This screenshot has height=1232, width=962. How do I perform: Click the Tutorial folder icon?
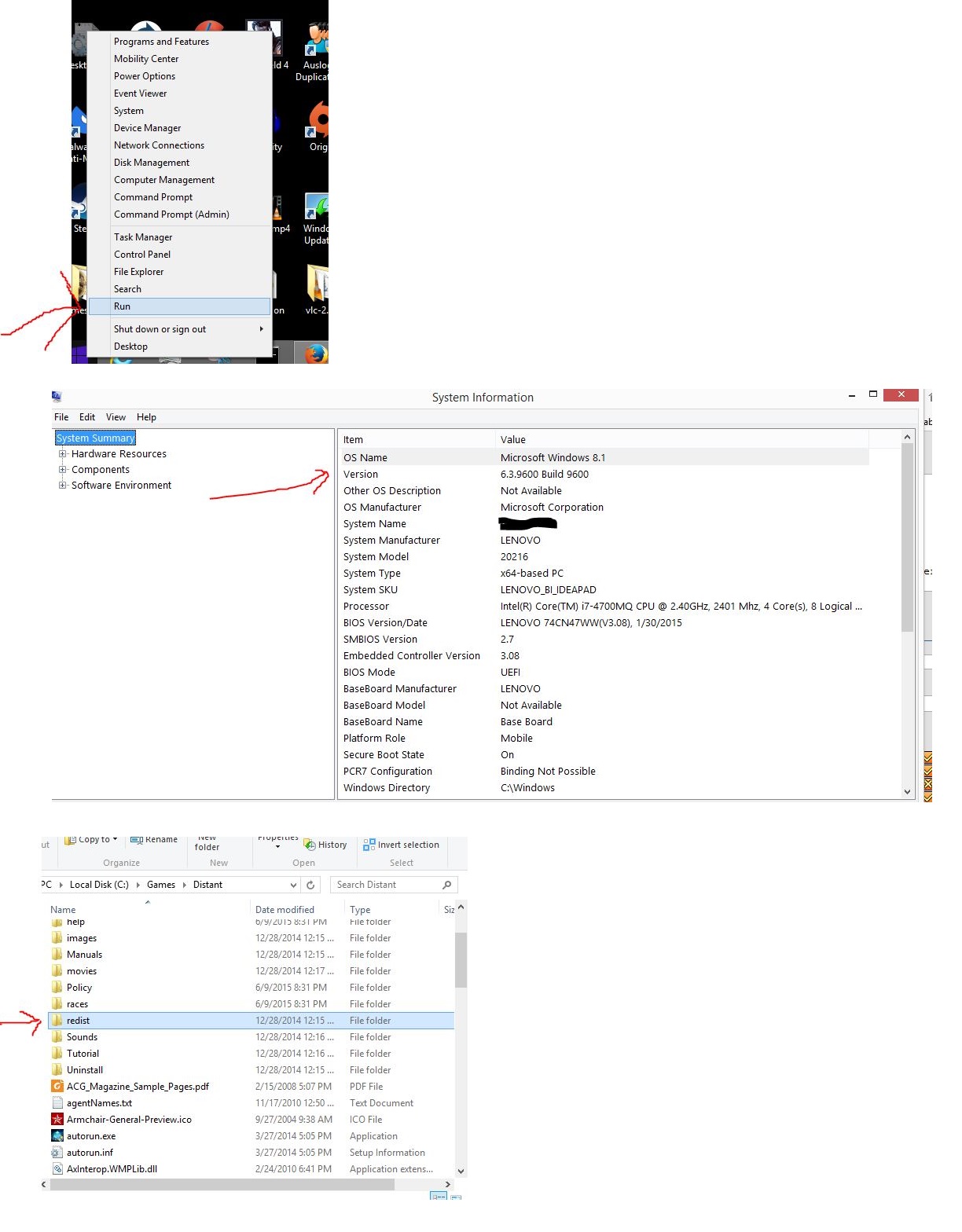pos(57,1053)
